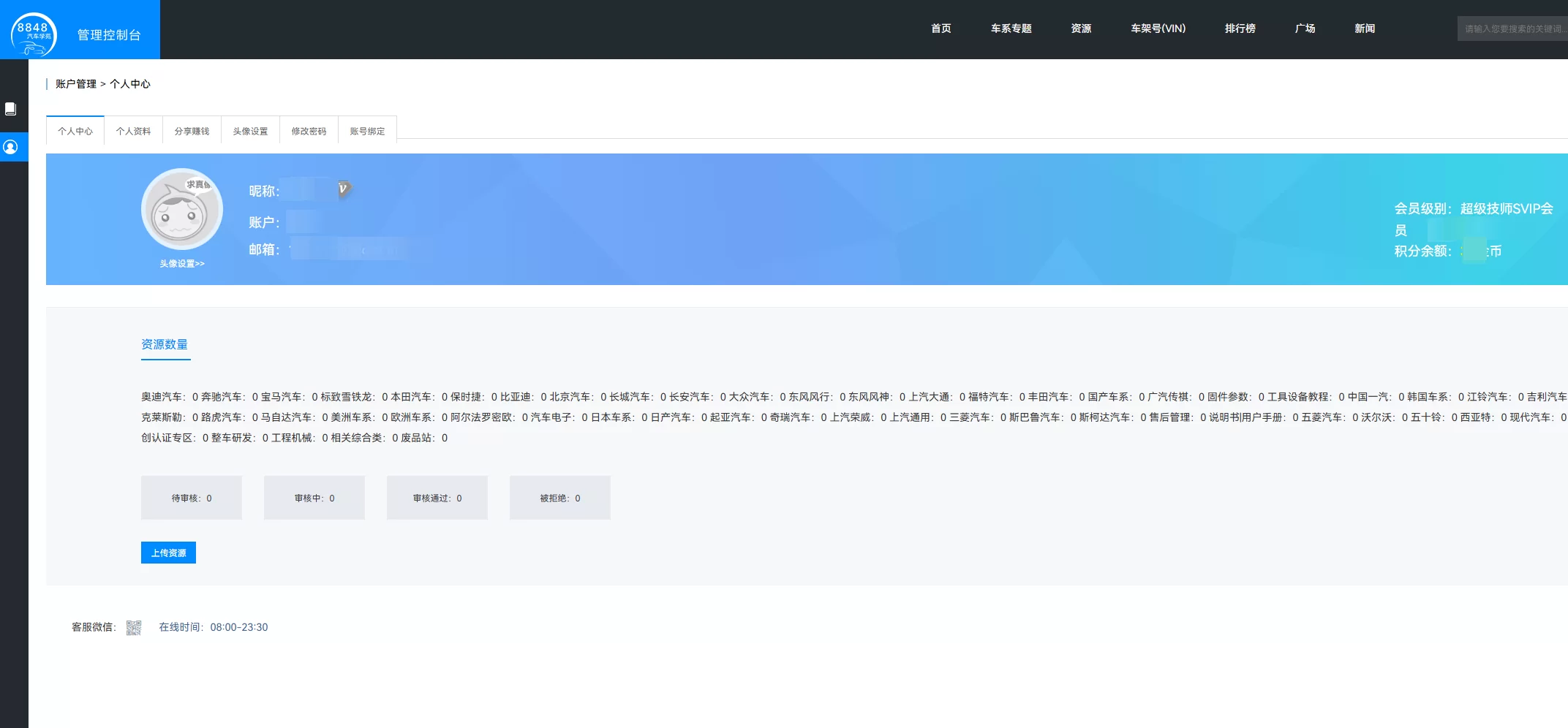This screenshot has height=728, width=1568.
Task: Select the user account sidebar icon
Action: (10, 147)
